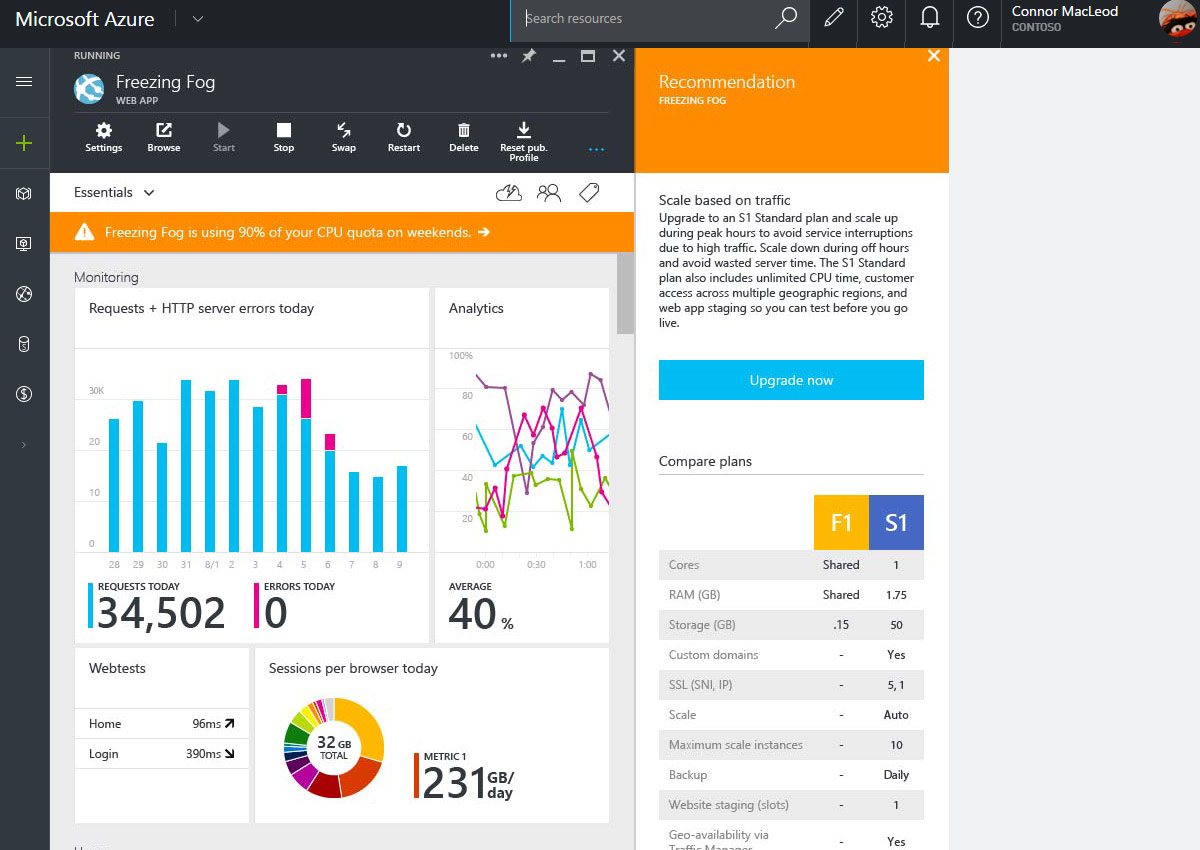Stop the Freezing Fog web app
Viewport: 1200px width, 850px height.
click(284, 138)
